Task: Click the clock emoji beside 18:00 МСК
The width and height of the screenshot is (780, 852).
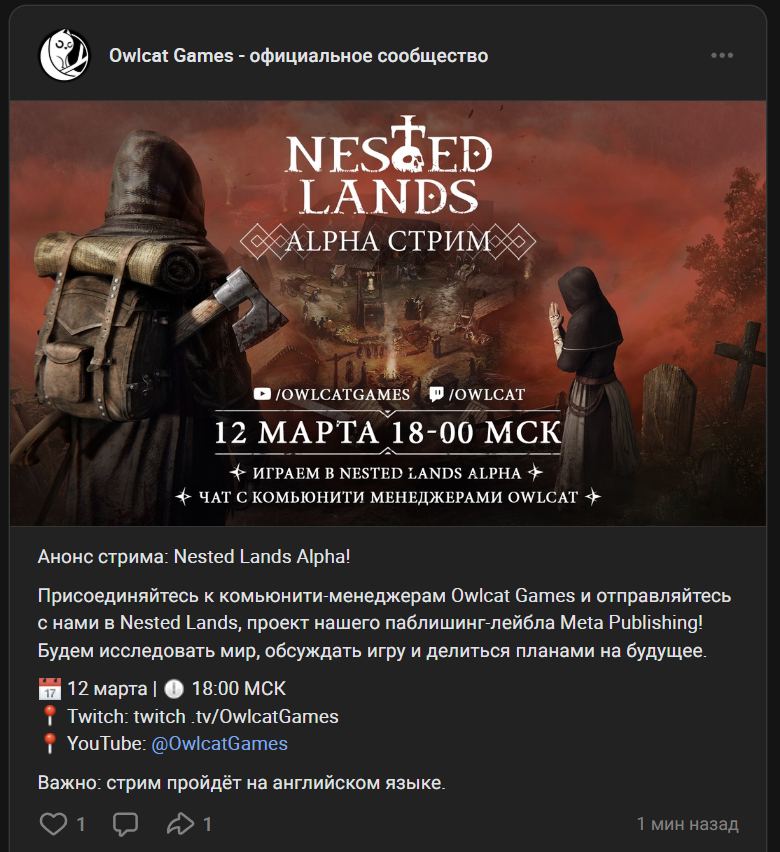Action: point(173,688)
